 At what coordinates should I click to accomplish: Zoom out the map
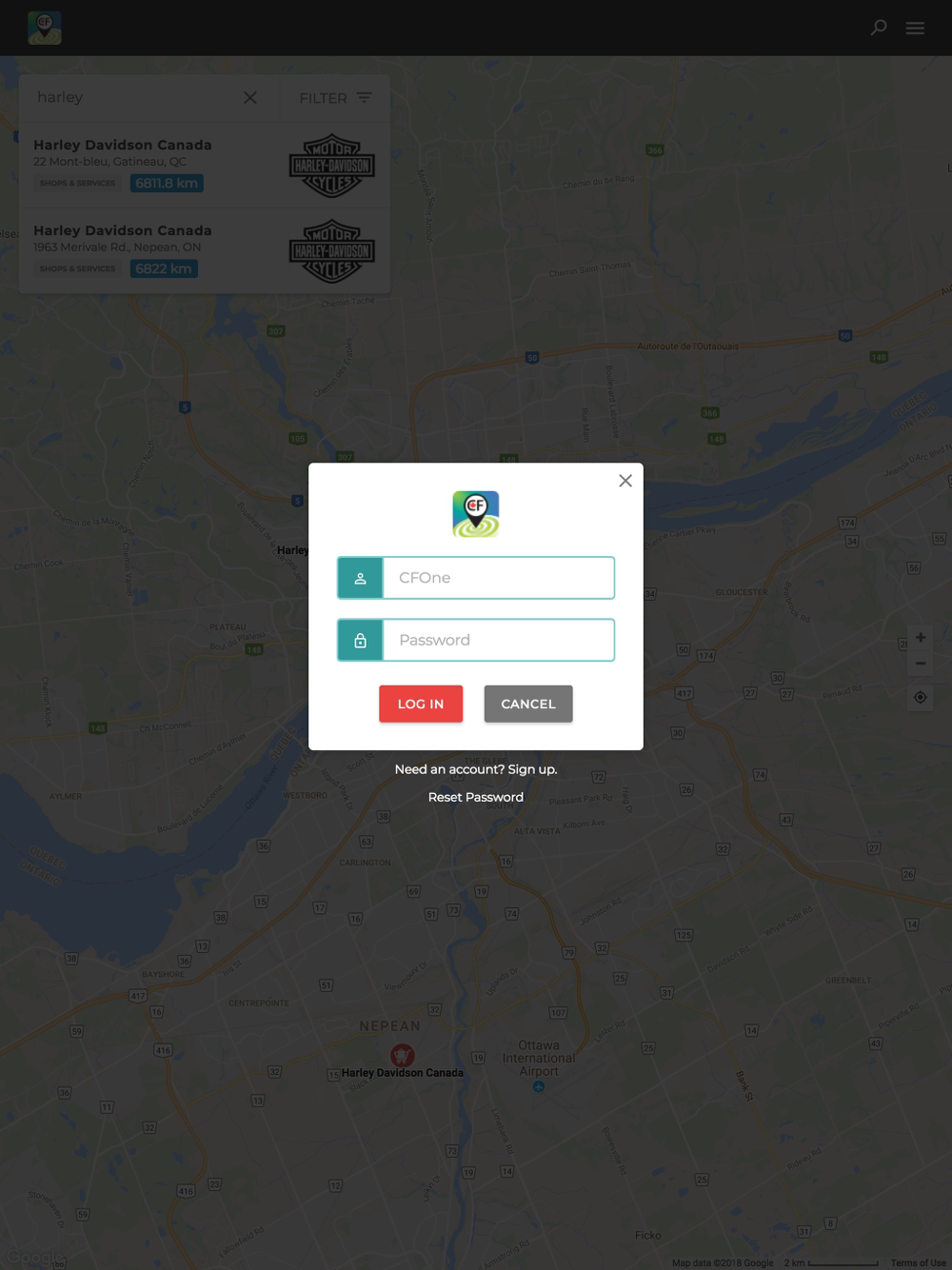pos(921,664)
